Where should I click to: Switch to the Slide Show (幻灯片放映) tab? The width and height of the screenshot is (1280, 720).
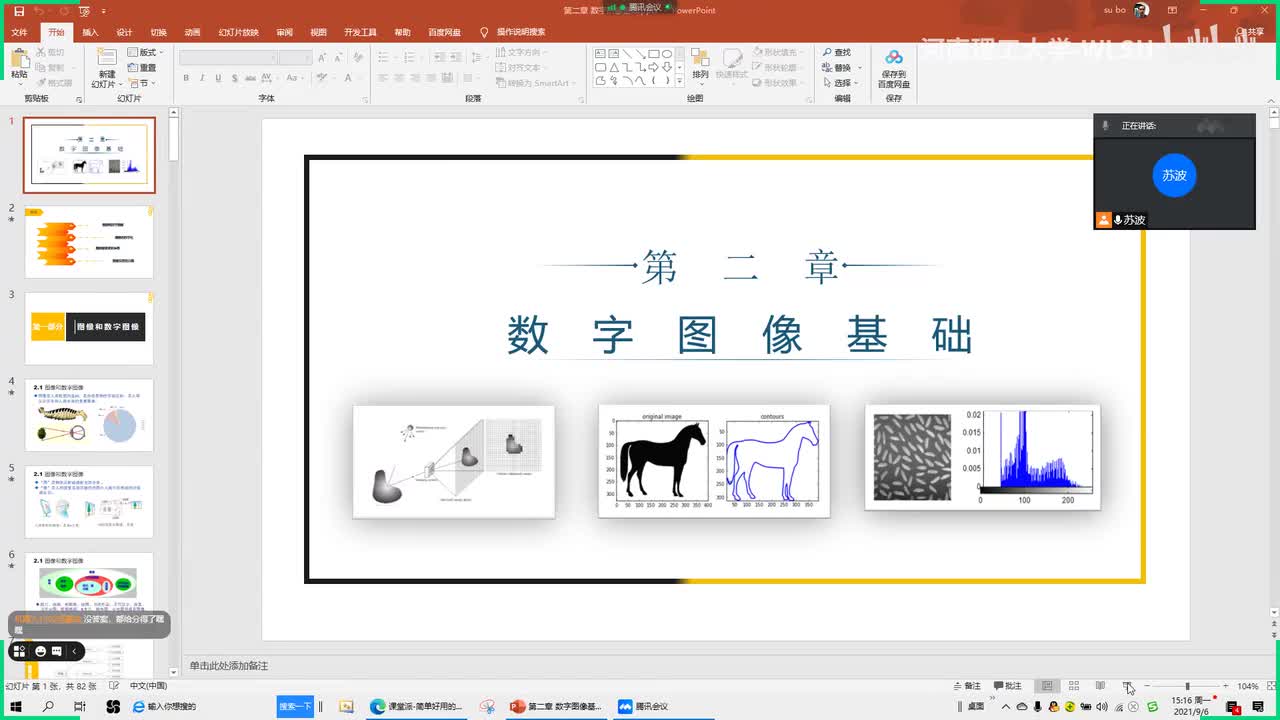pyautogui.click(x=238, y=32)
